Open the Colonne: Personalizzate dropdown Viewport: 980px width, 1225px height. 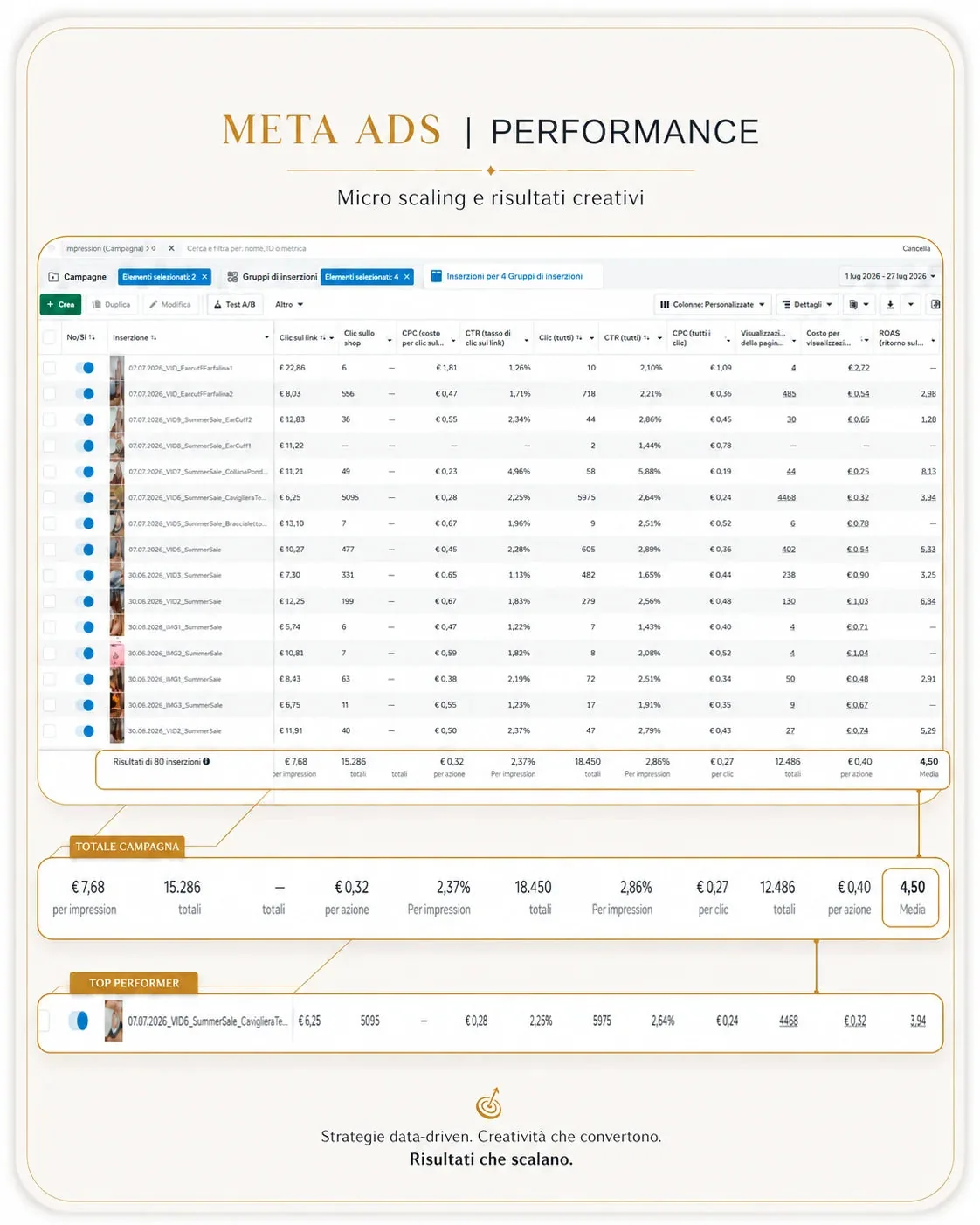click(712, 305)
